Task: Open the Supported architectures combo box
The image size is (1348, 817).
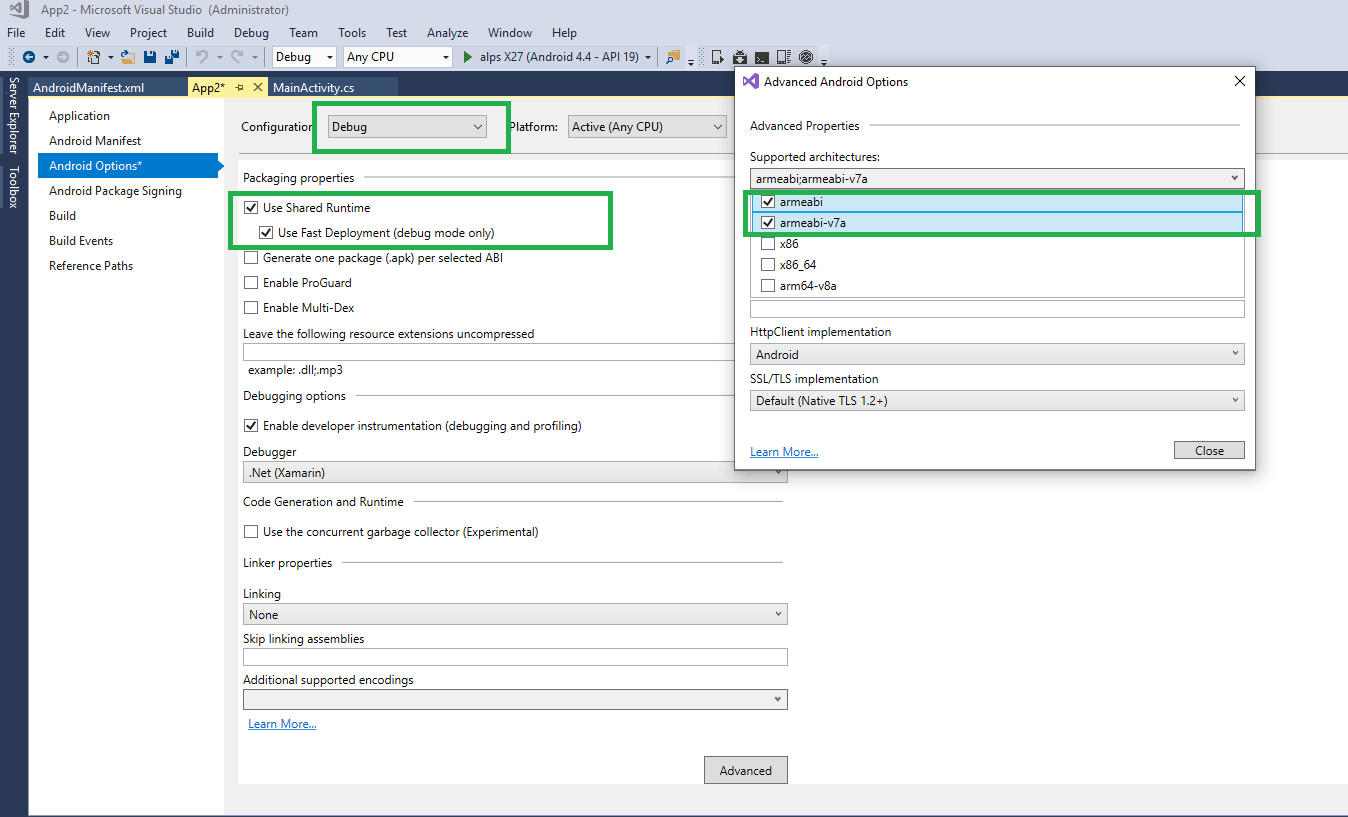Action: click(997, 178)
